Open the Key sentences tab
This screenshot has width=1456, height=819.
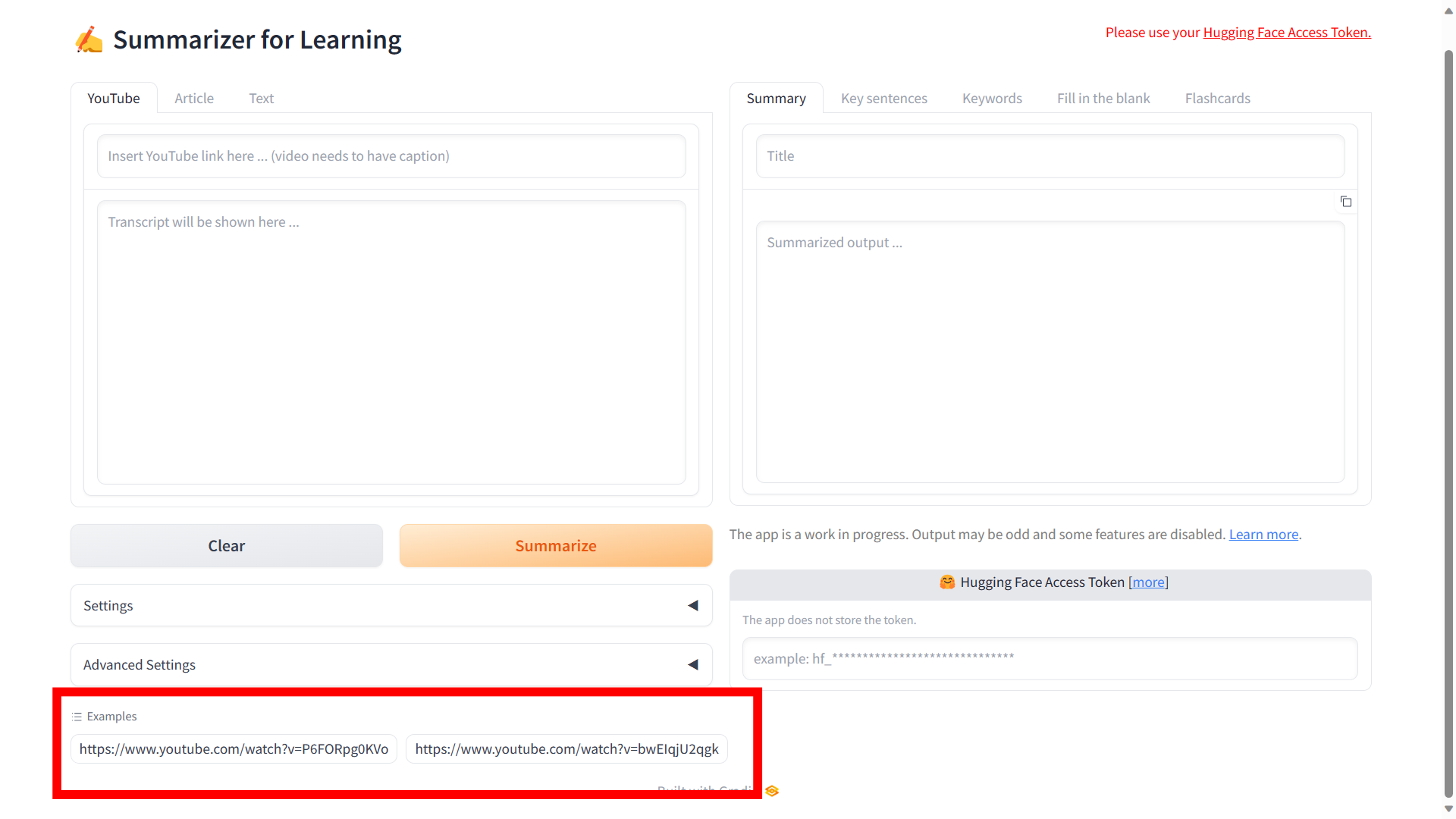884,98
